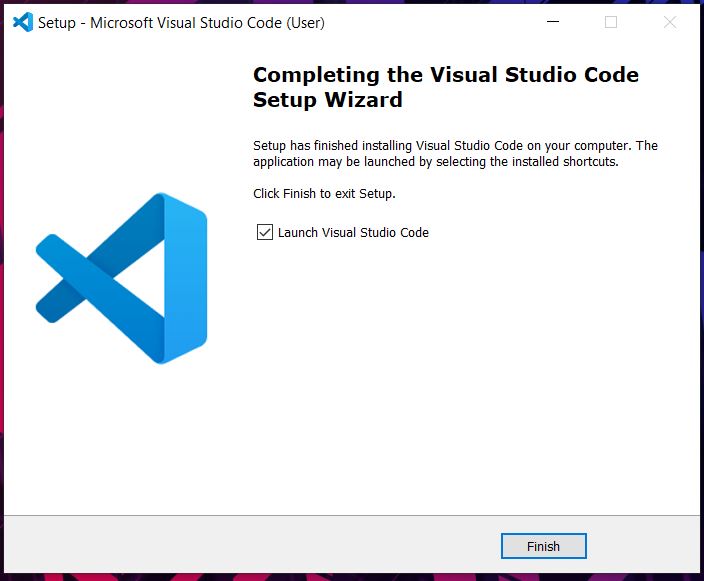
Task: Click the small VS Code icon in title bar
Action: tap(23, 22)
